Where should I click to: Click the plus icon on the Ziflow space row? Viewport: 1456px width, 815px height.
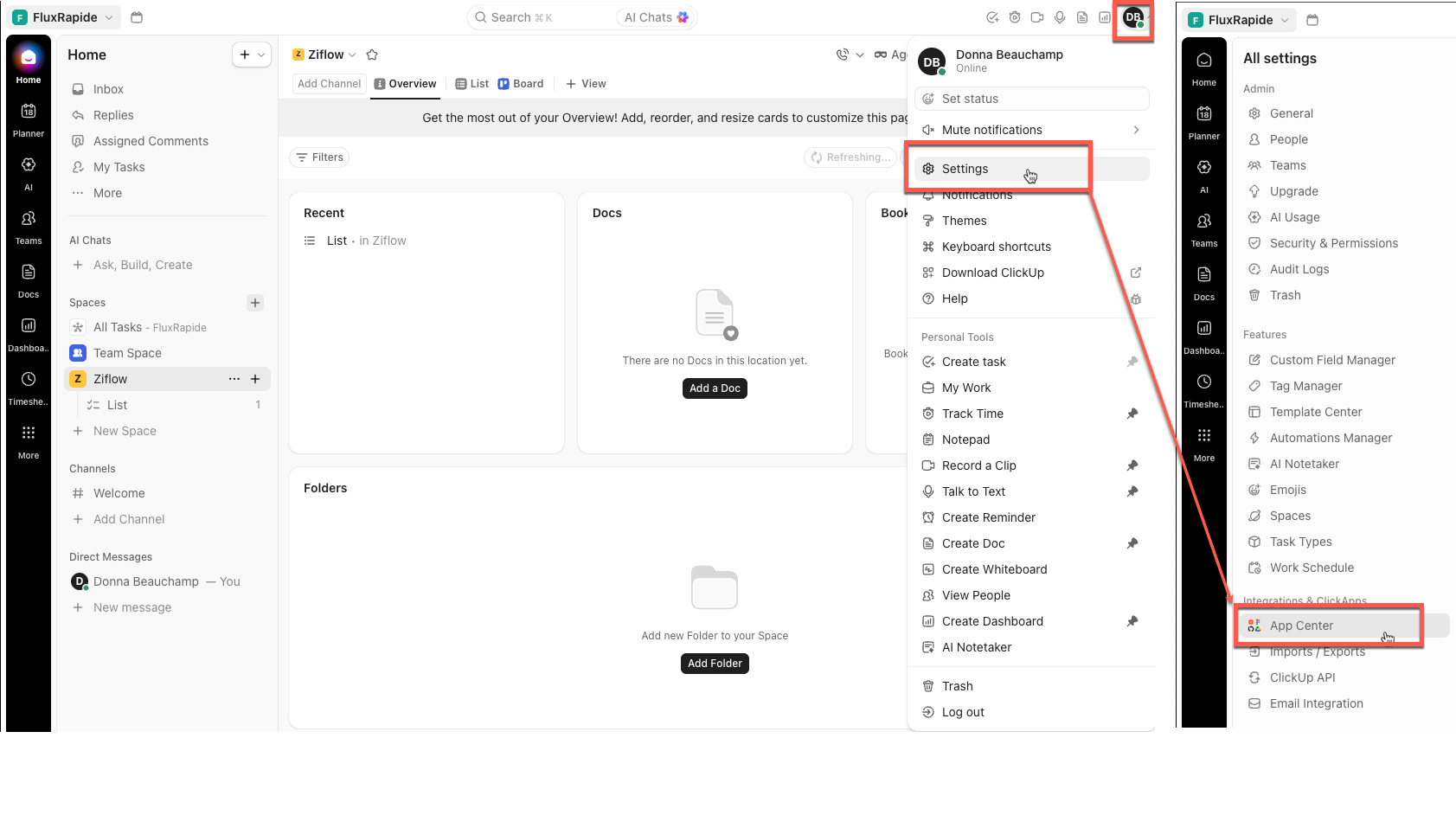(x=255, y=379)
